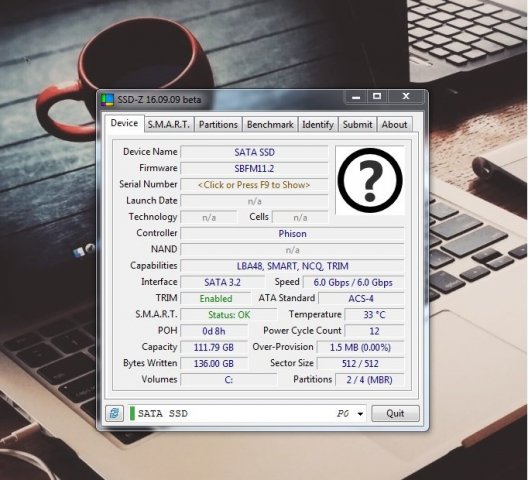
Task: Close the SSD-Z window
Action: pos(406,97)
